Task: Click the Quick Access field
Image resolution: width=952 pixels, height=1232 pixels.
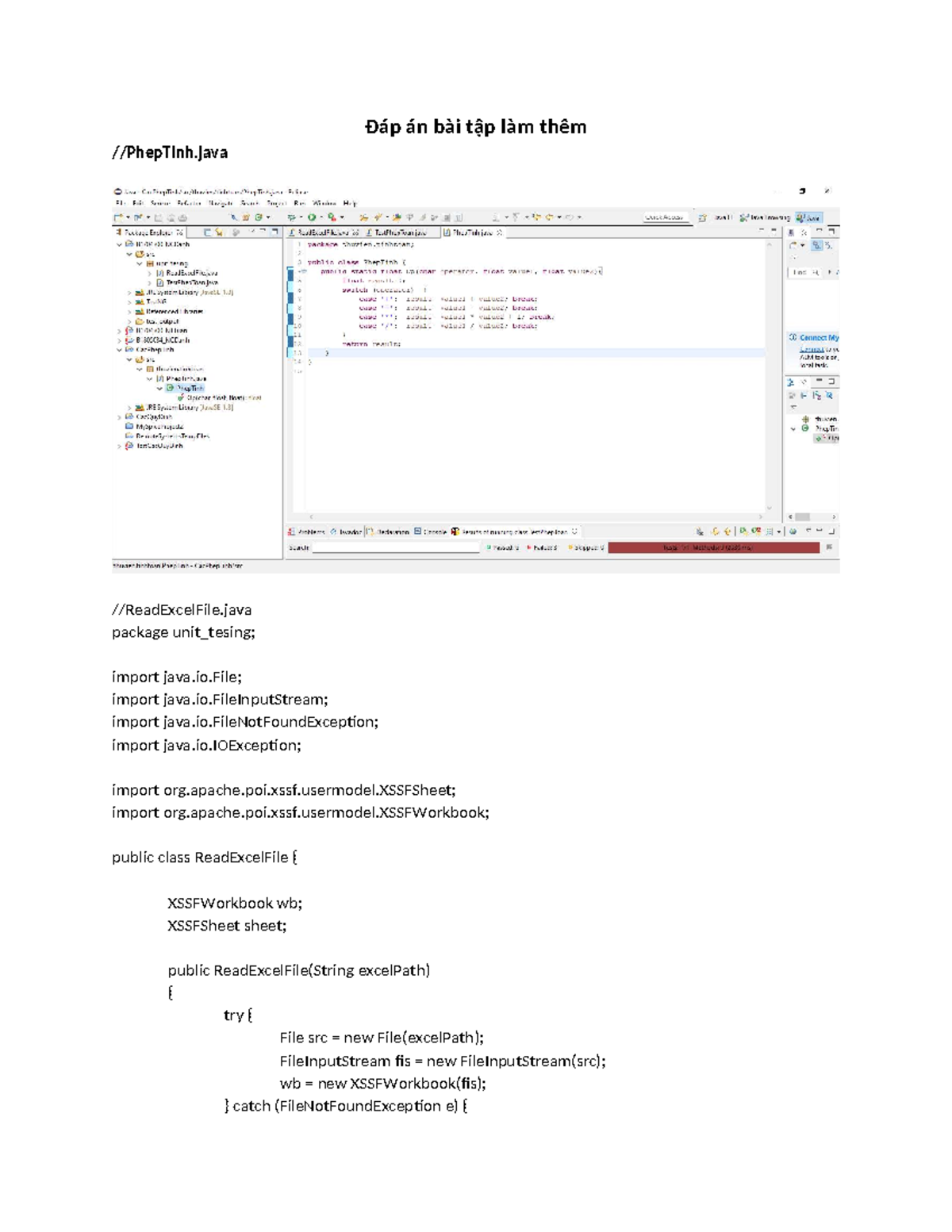Action: [x=666, y=217]
